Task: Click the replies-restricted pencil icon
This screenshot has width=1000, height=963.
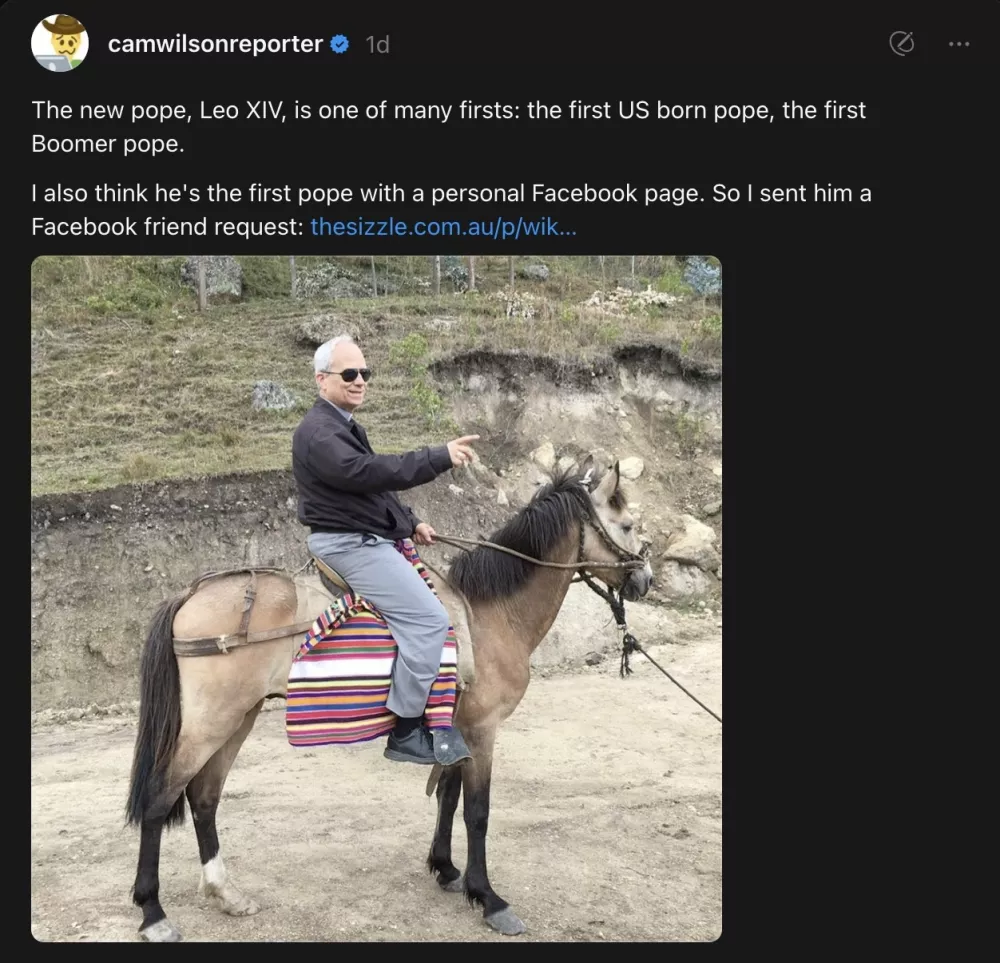Action: (x=901, y=44)
